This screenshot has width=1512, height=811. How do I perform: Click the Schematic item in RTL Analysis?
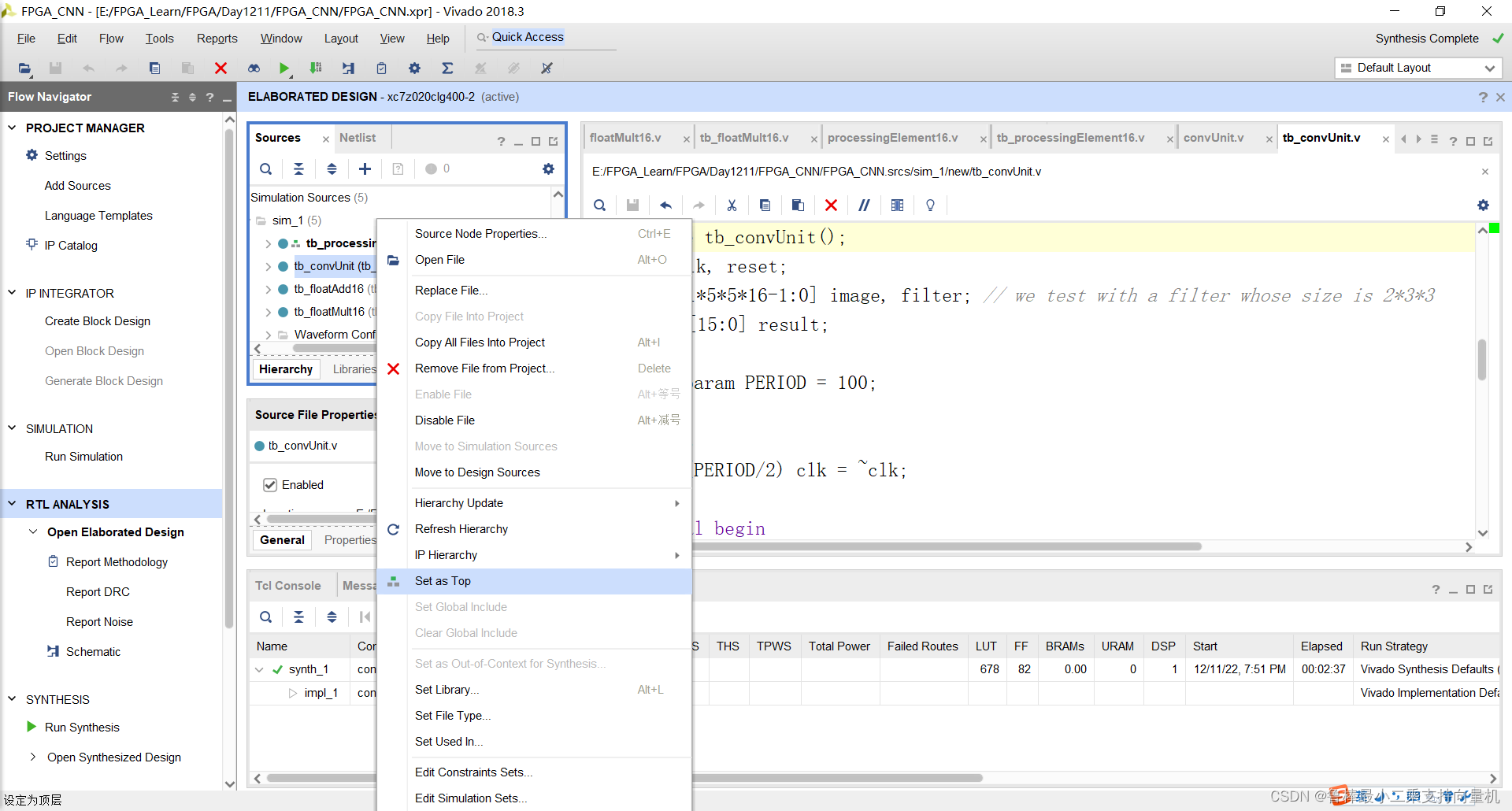pyautogui.click(x=93, y=651)
